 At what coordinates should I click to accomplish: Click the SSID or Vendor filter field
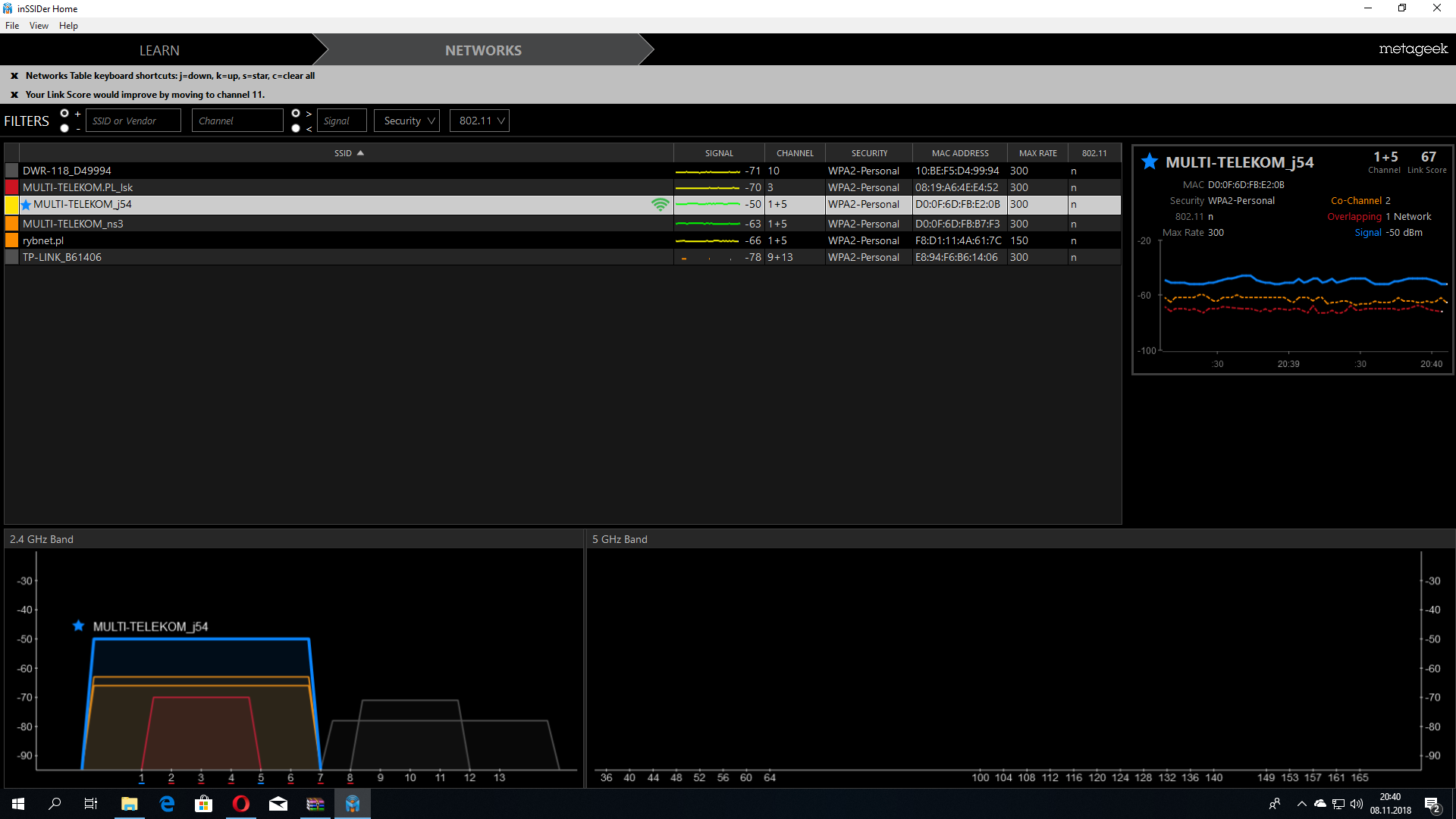click(x=133, y=121)
